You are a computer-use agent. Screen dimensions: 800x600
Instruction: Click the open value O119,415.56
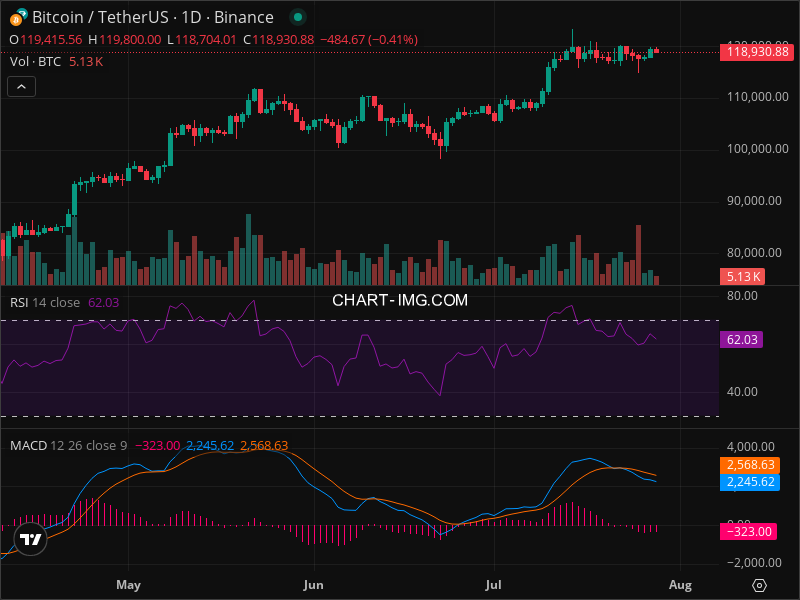[46, 40]
